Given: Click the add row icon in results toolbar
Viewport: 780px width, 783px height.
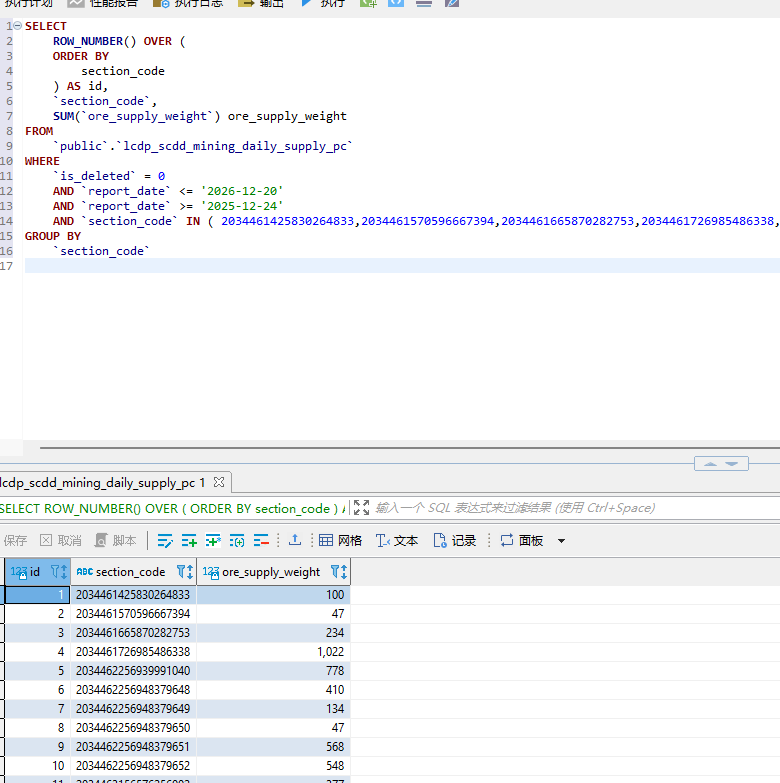Looking at the screenshot, I should pos(189,540).
